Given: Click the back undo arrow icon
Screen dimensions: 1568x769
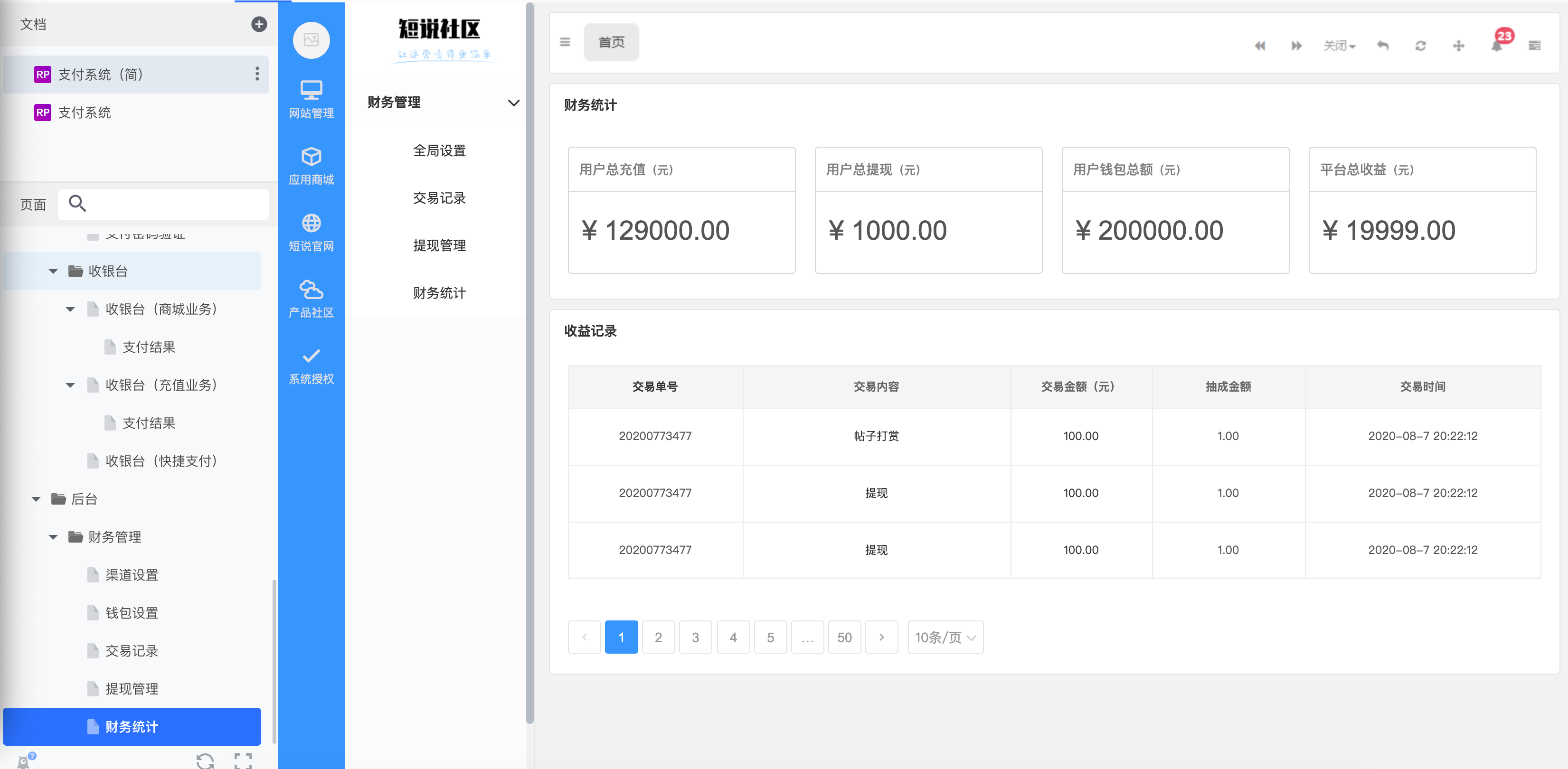Looking at the screenshot, I should coord(1383,46).
